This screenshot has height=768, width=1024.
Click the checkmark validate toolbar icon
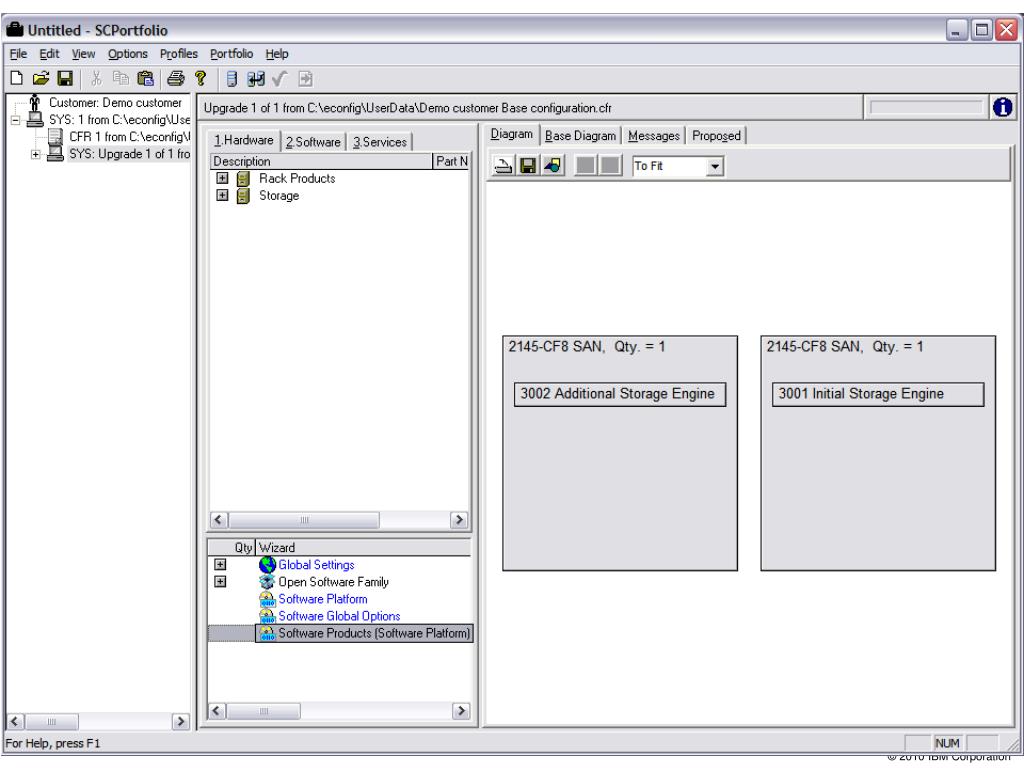(x=280, y=79)
